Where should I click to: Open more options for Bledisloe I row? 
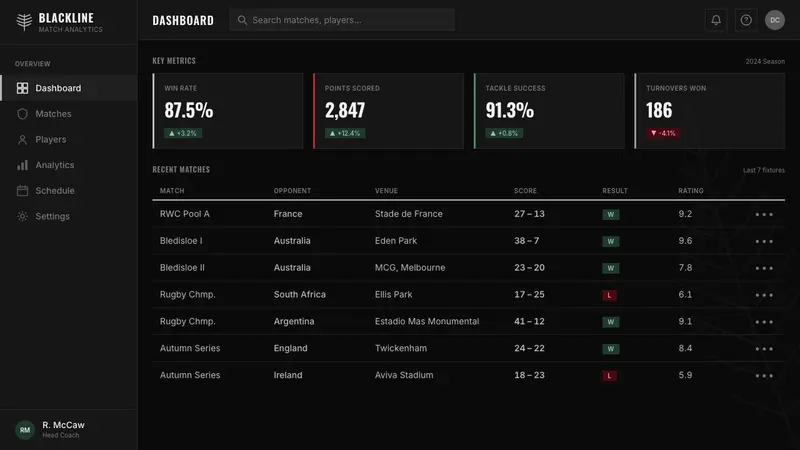[x=764, y=241]
